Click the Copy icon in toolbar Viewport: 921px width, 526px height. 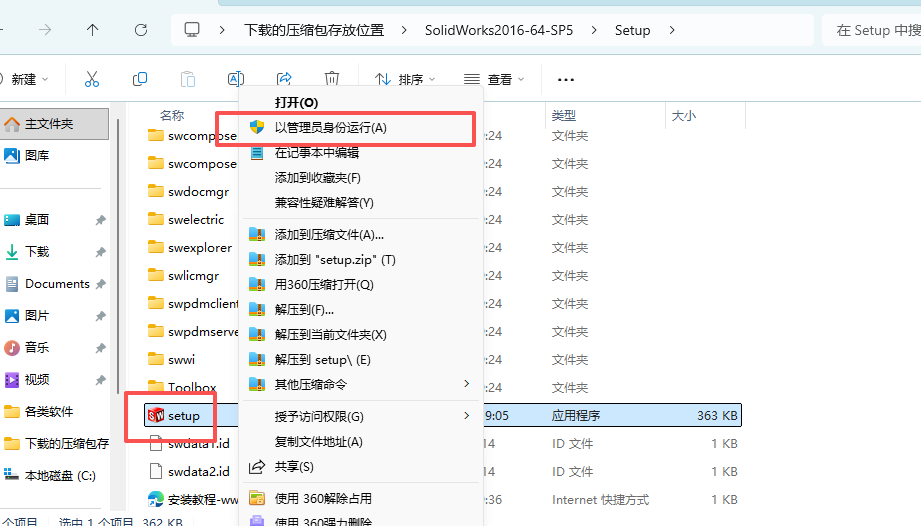pyautogui.click(x=140, y=79)
